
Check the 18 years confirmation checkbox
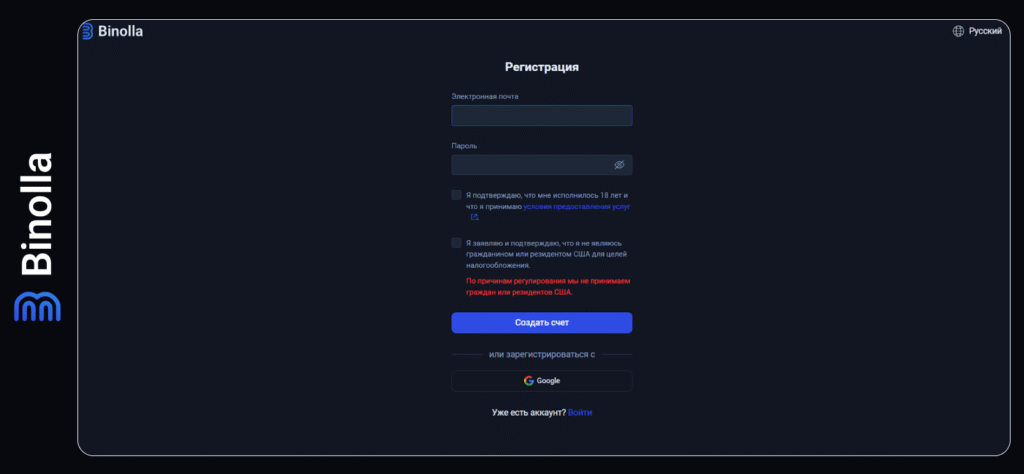point(456,195)
